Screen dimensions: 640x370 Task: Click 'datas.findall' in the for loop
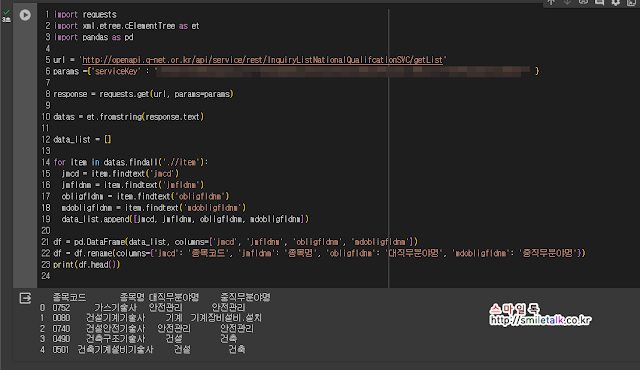point(130,162)
